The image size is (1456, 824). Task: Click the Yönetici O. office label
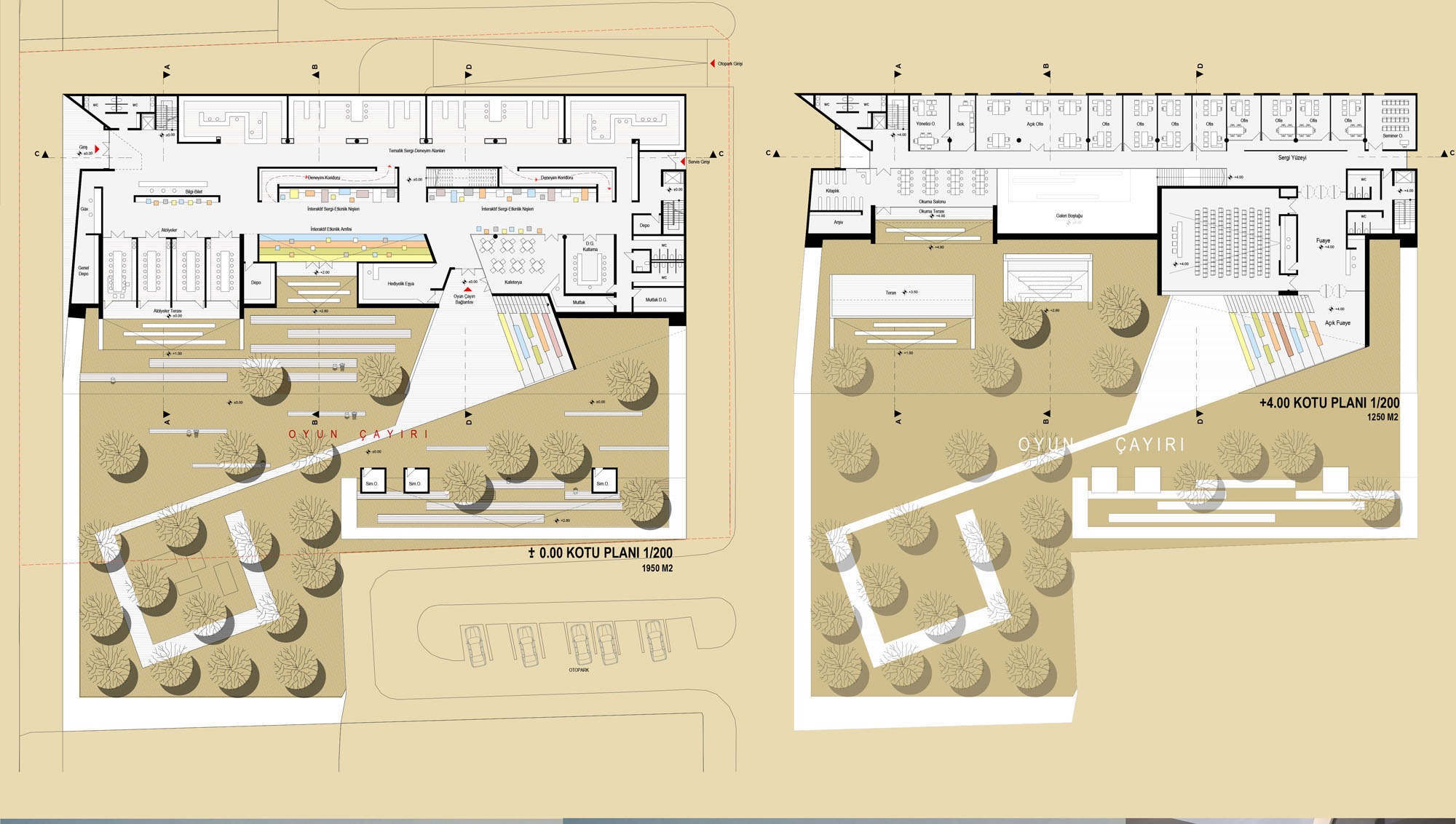[x=925, y=124]
